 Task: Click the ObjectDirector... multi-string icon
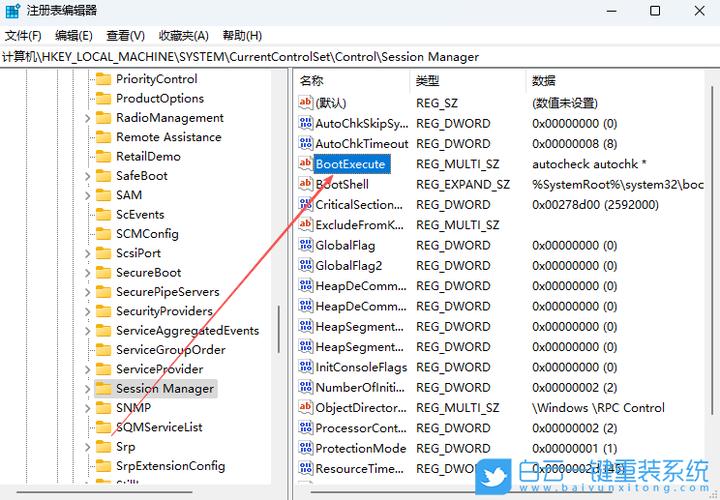pos(305,408)
